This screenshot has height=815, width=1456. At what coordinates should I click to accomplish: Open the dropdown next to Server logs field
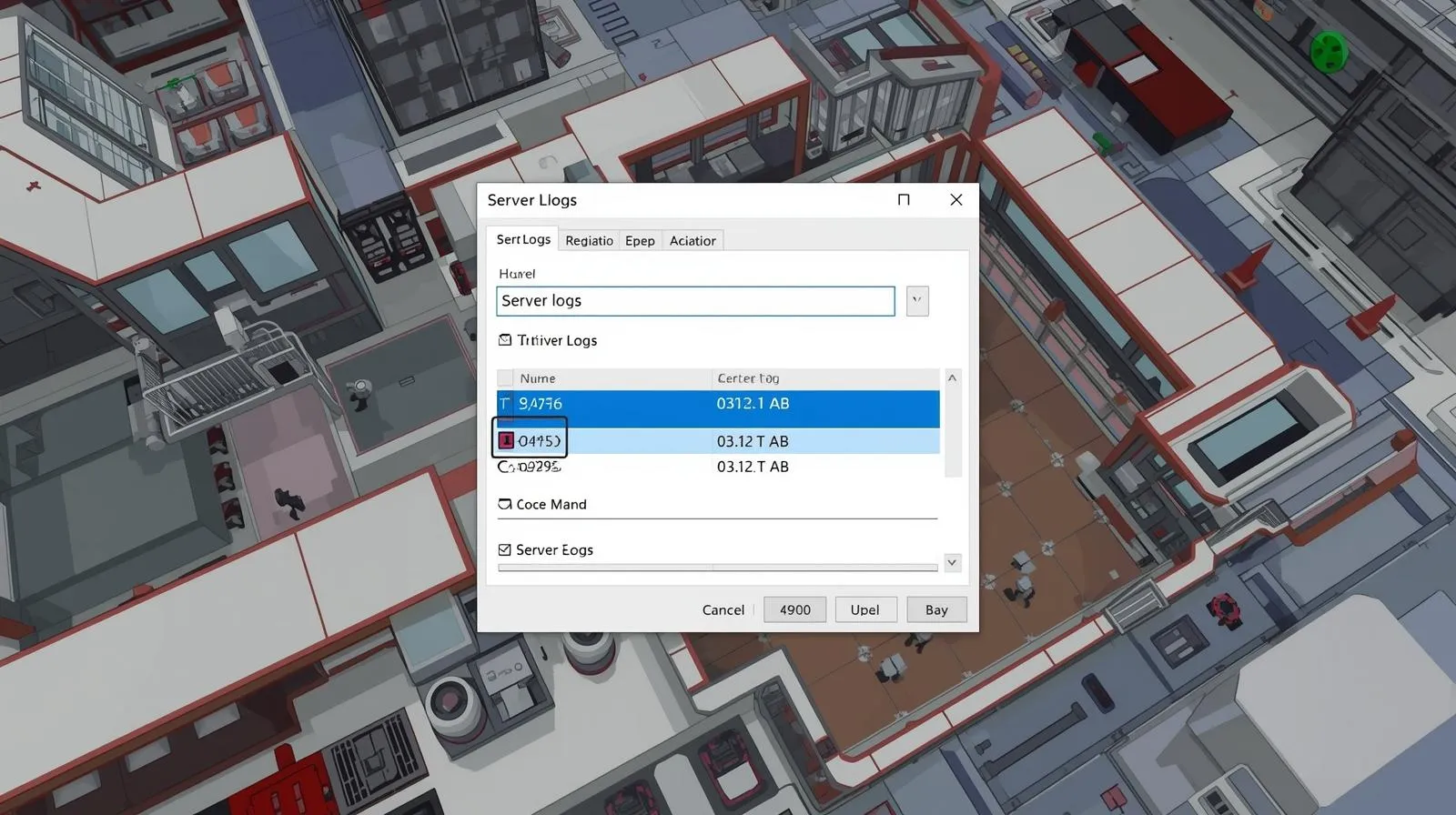917,301
